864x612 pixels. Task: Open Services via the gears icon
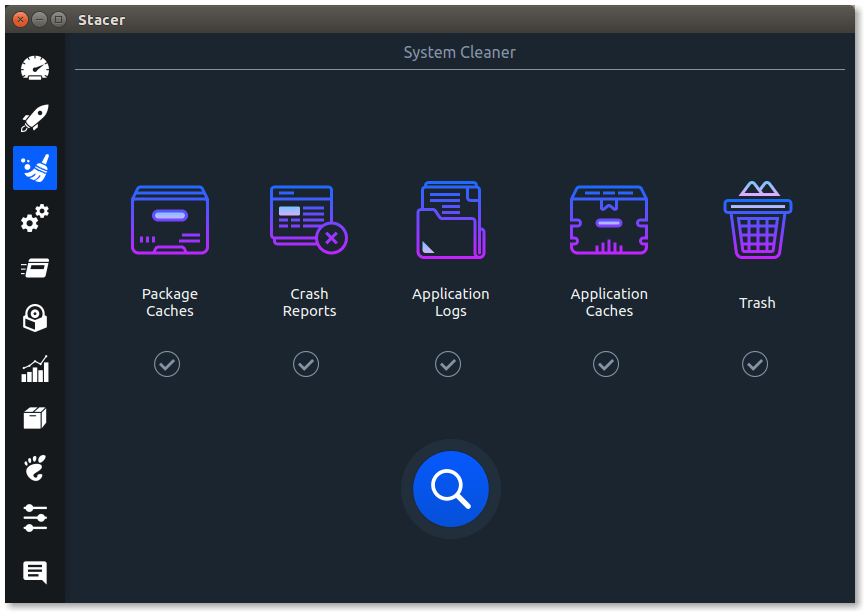point(35,218)
